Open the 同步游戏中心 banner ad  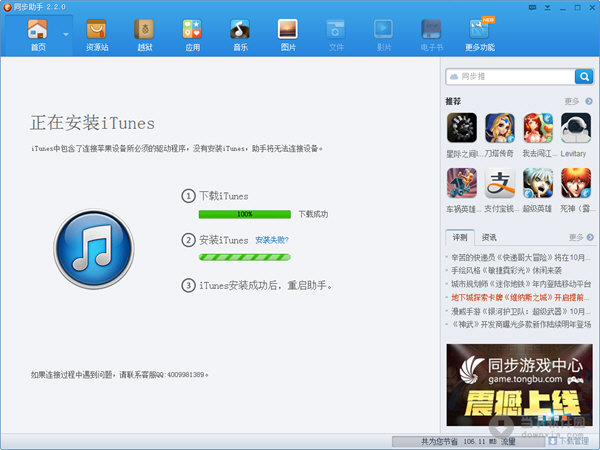coord(520,385)
